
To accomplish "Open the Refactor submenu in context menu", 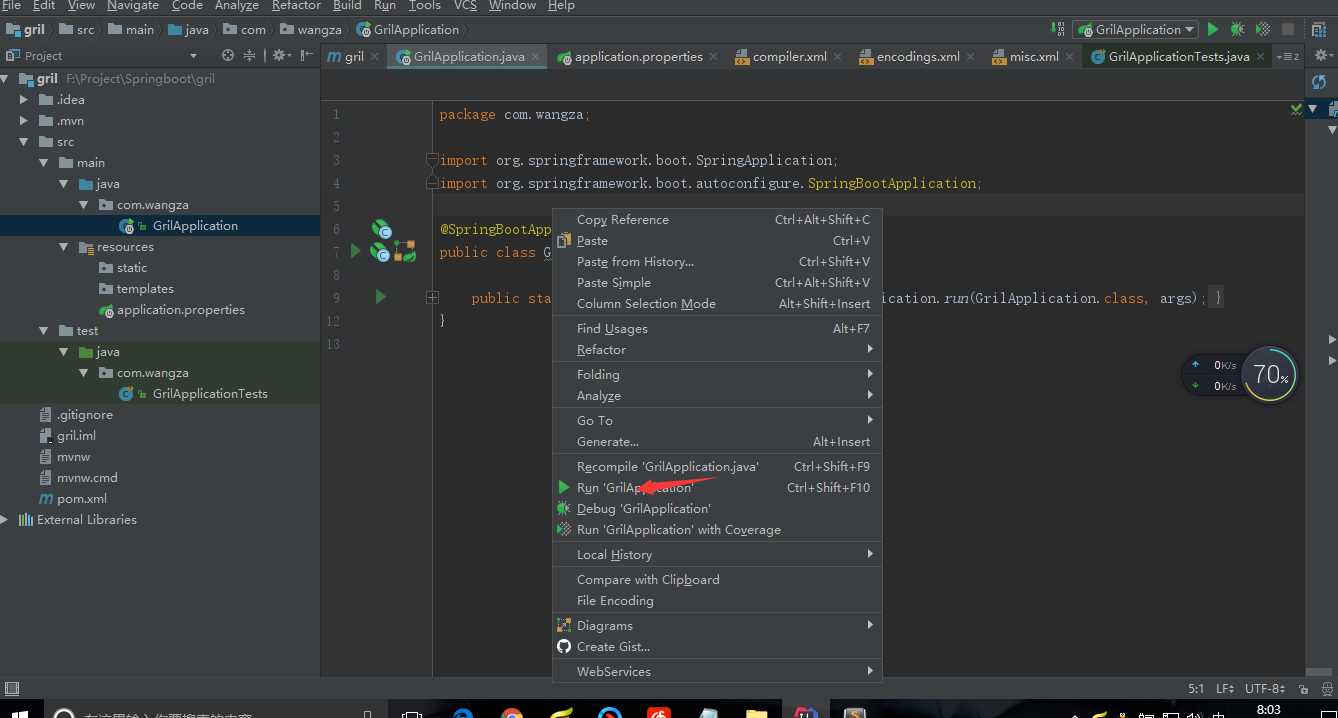I will click(x=717, y=349).
